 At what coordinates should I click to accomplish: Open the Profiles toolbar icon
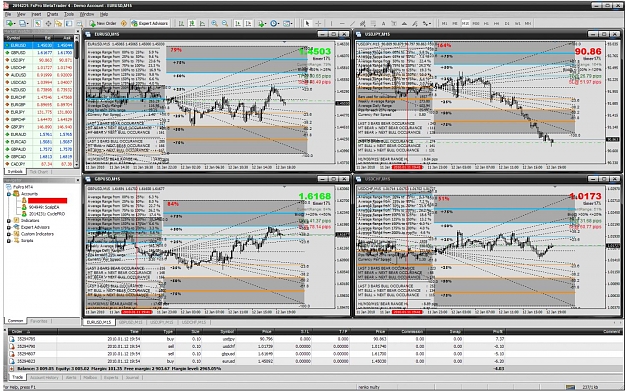point(23,24)
